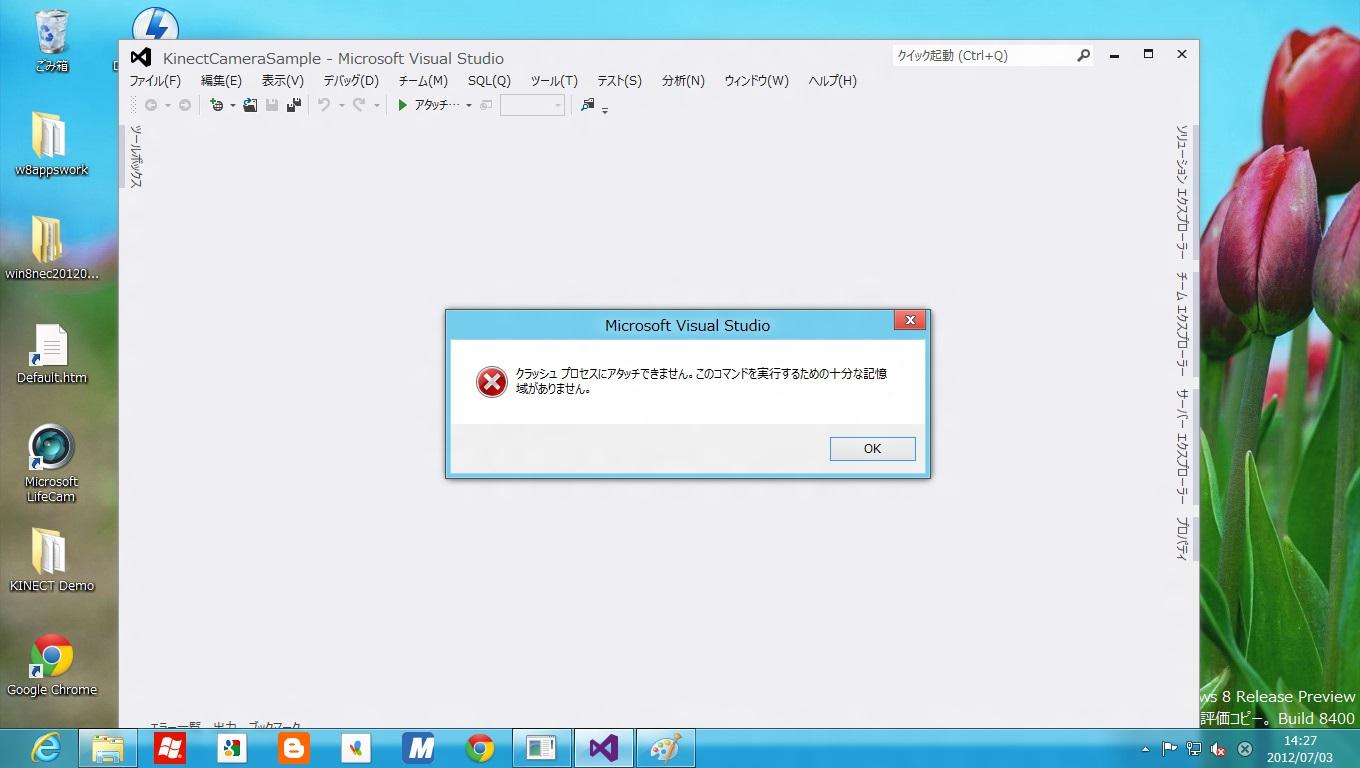Select the w8appswork folder on desktop
Image resolution: width=1360 pixels, height=768 pixels.
[51, 144]
